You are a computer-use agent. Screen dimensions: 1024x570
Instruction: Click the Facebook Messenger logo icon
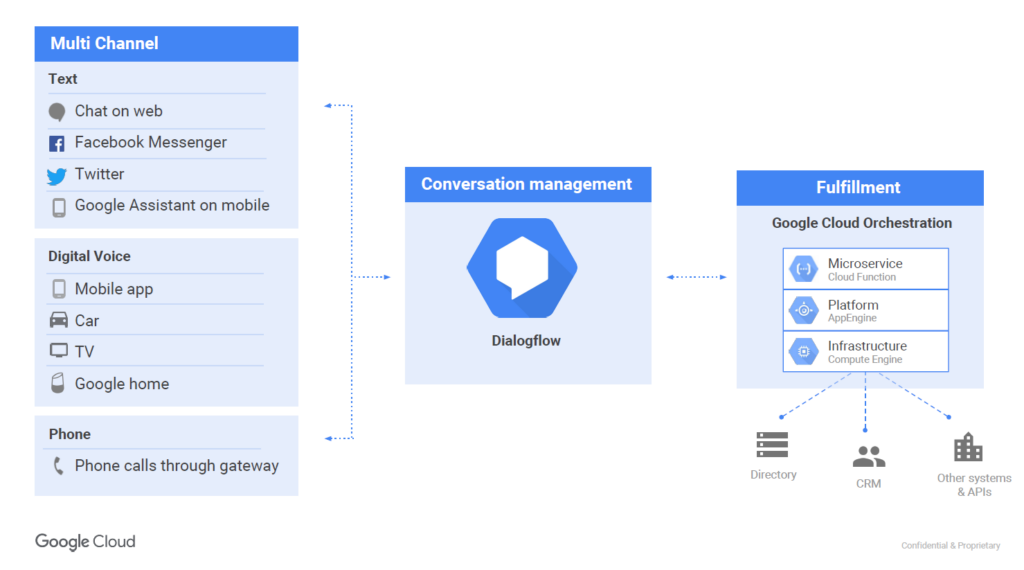pyautogui.click(x=57, y=144)
